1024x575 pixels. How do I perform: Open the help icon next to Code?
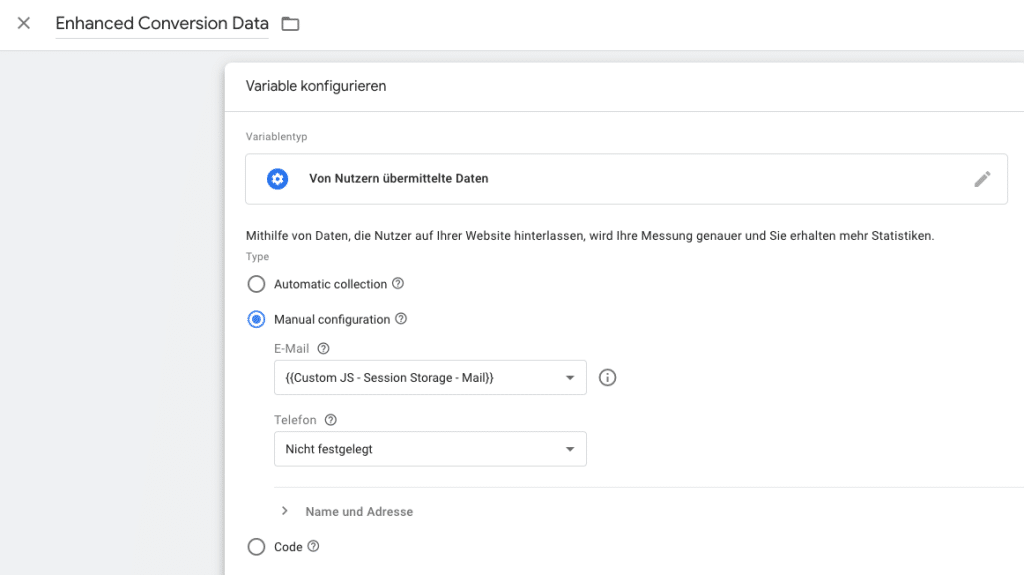313,547
